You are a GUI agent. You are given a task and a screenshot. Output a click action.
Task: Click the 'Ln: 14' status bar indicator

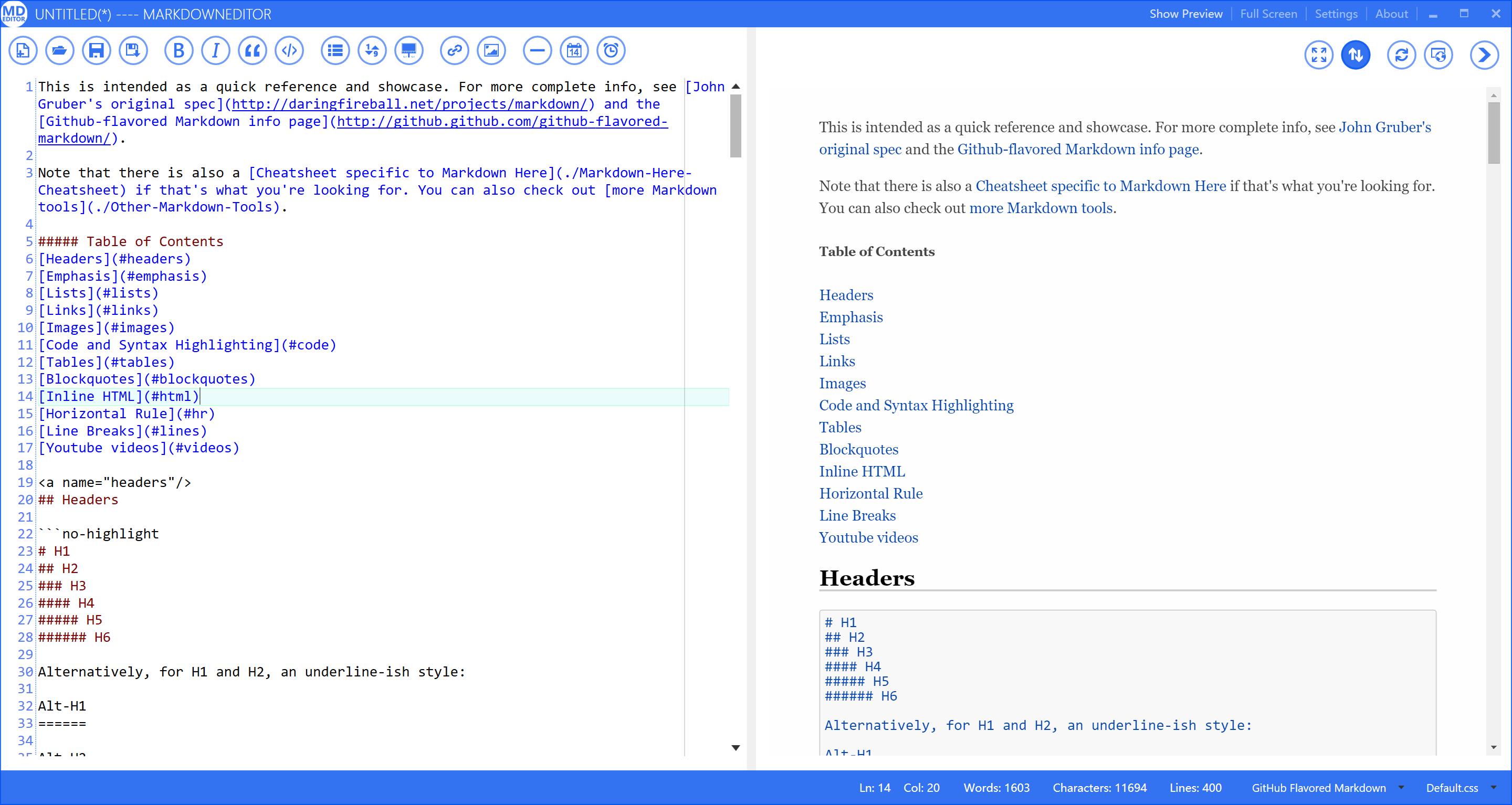[x=875, y=787]
